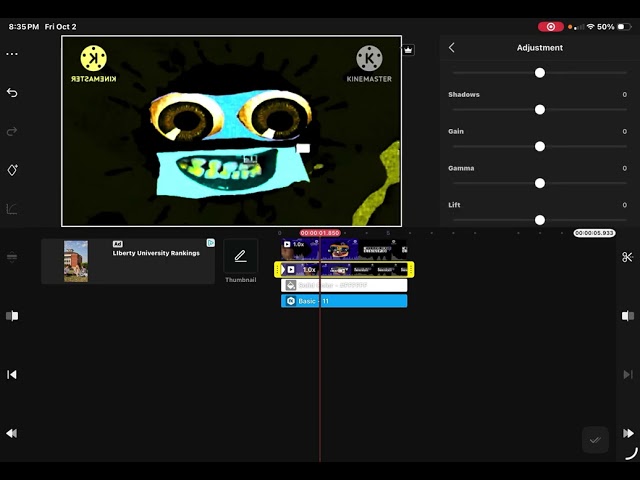
Task: Tap the Wi-Fi status icon
Action: click(591, 27)
